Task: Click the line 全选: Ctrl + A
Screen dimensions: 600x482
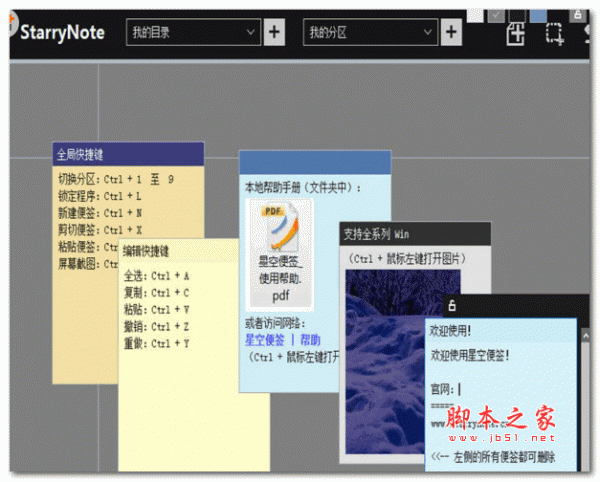Action: pos(157,275)
